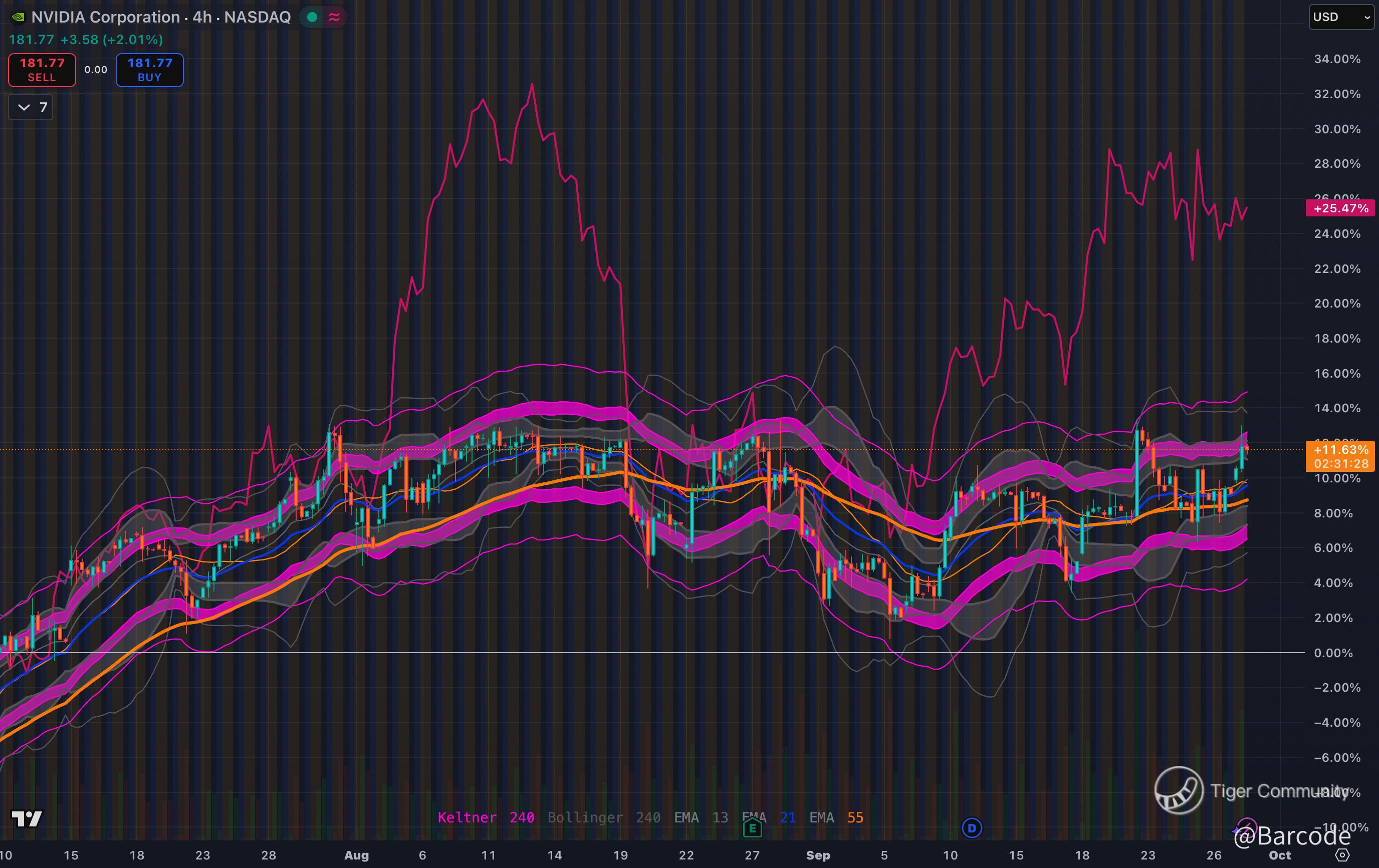
Task: Click the +25.47% pink price label
Action: [1339, 208]
